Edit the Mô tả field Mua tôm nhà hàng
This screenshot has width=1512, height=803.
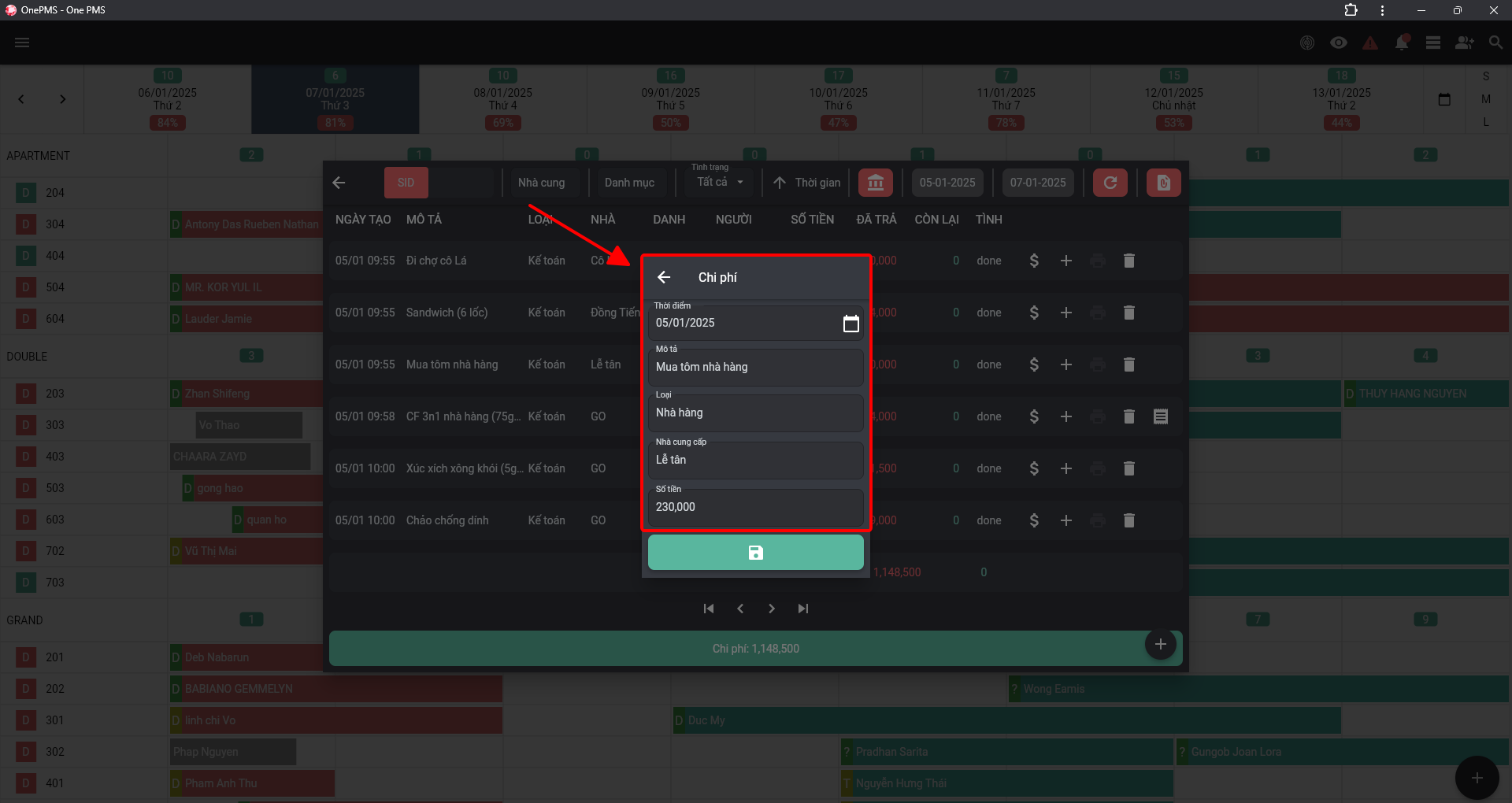point(756,368)
